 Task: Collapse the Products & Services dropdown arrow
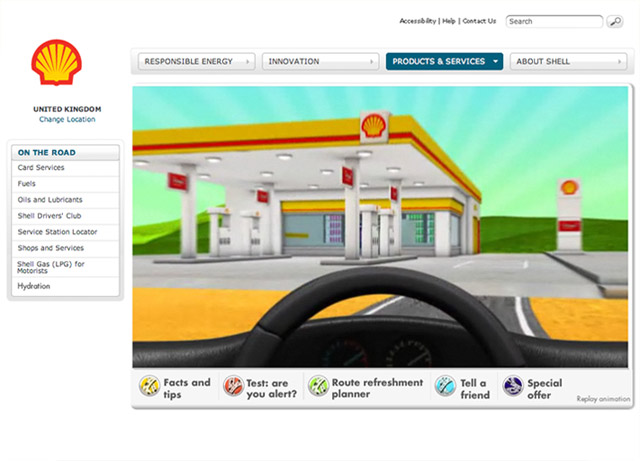[x=494, y=61]
